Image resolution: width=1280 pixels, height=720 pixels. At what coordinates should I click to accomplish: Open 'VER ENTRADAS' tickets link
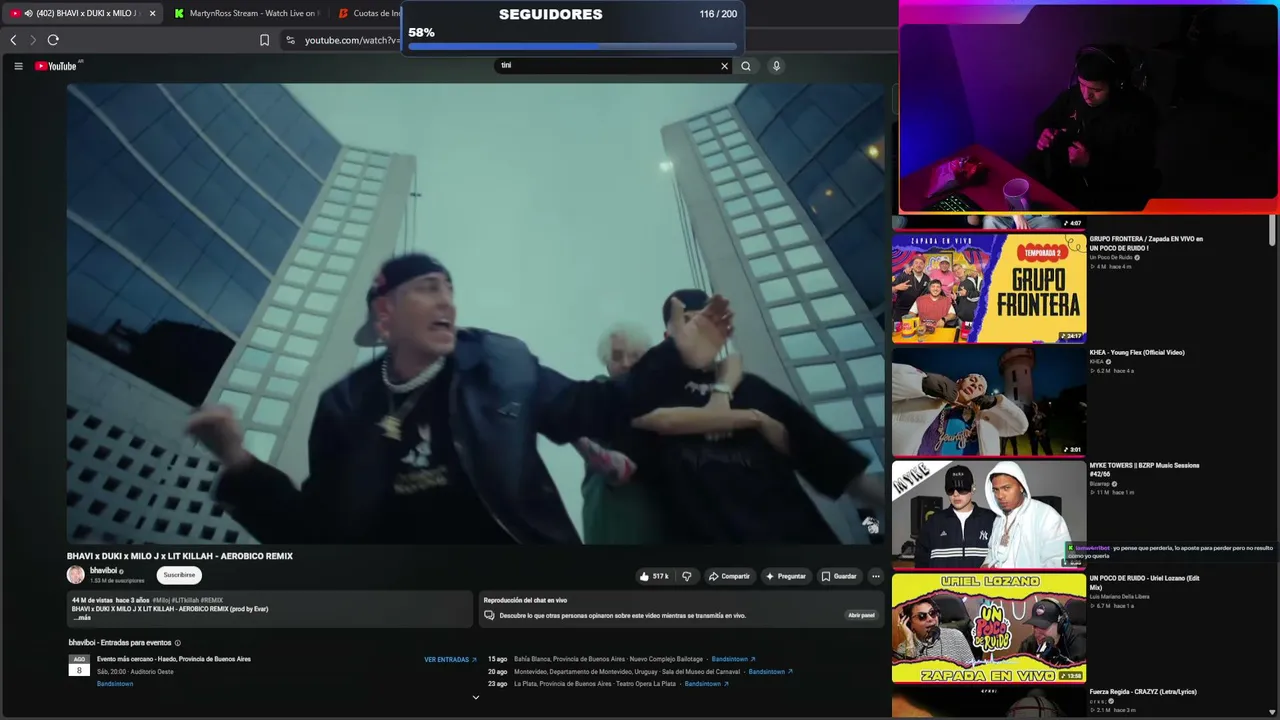tap(450, 660)
